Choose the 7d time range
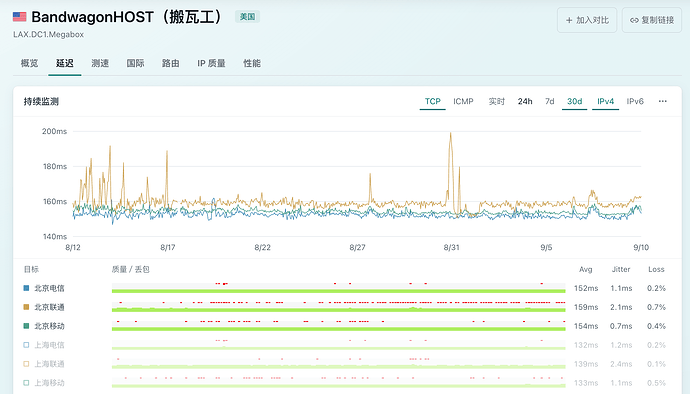Screen dimensions: 690x394 (x=550, y=101)
